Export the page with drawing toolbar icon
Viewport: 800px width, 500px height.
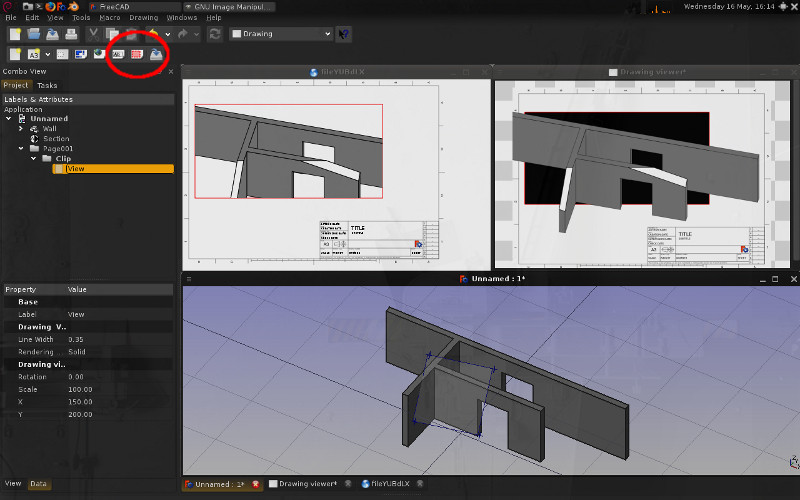[x=156, y=54]
